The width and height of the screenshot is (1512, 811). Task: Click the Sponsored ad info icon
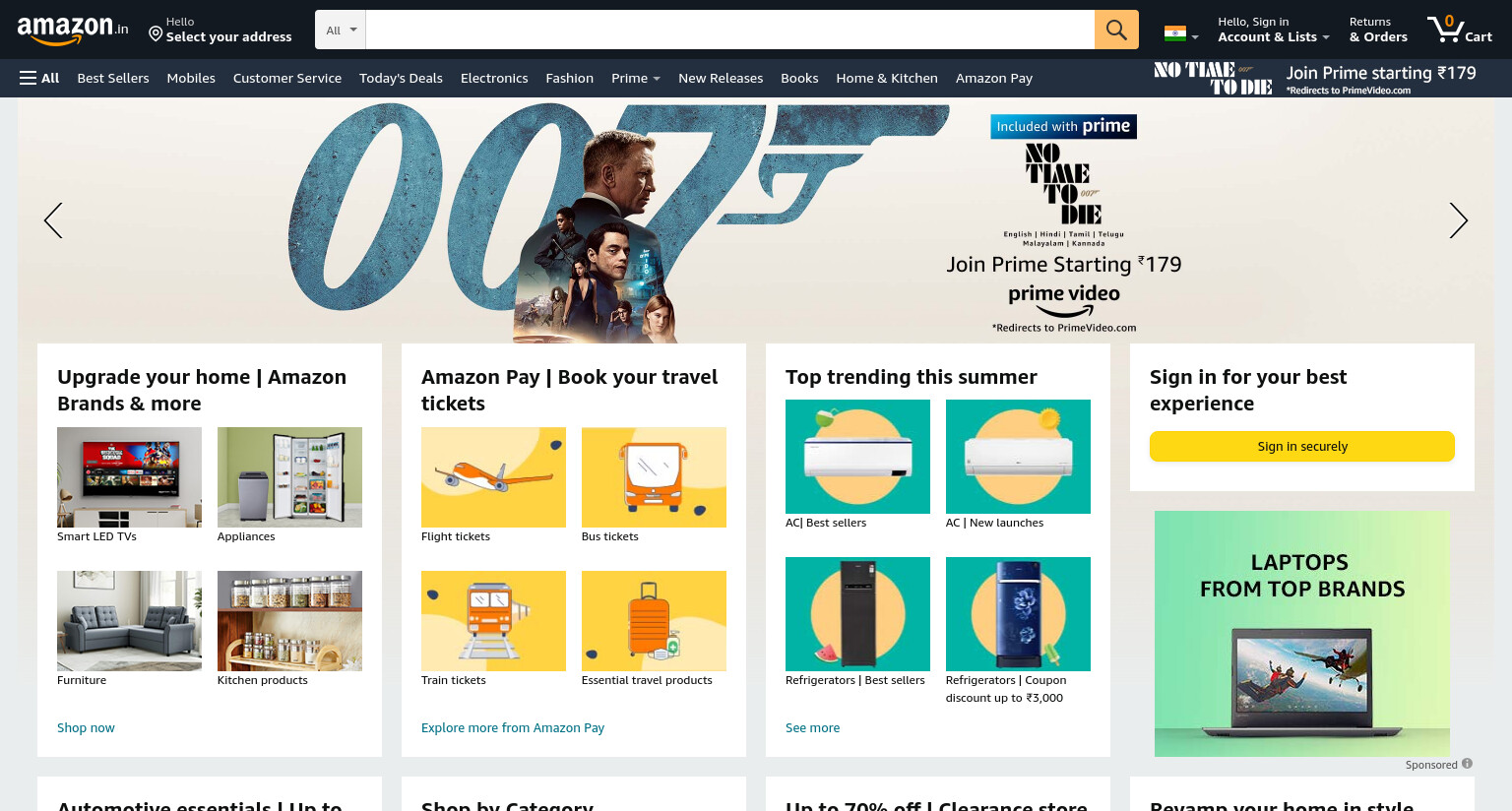pos(1467,764)
